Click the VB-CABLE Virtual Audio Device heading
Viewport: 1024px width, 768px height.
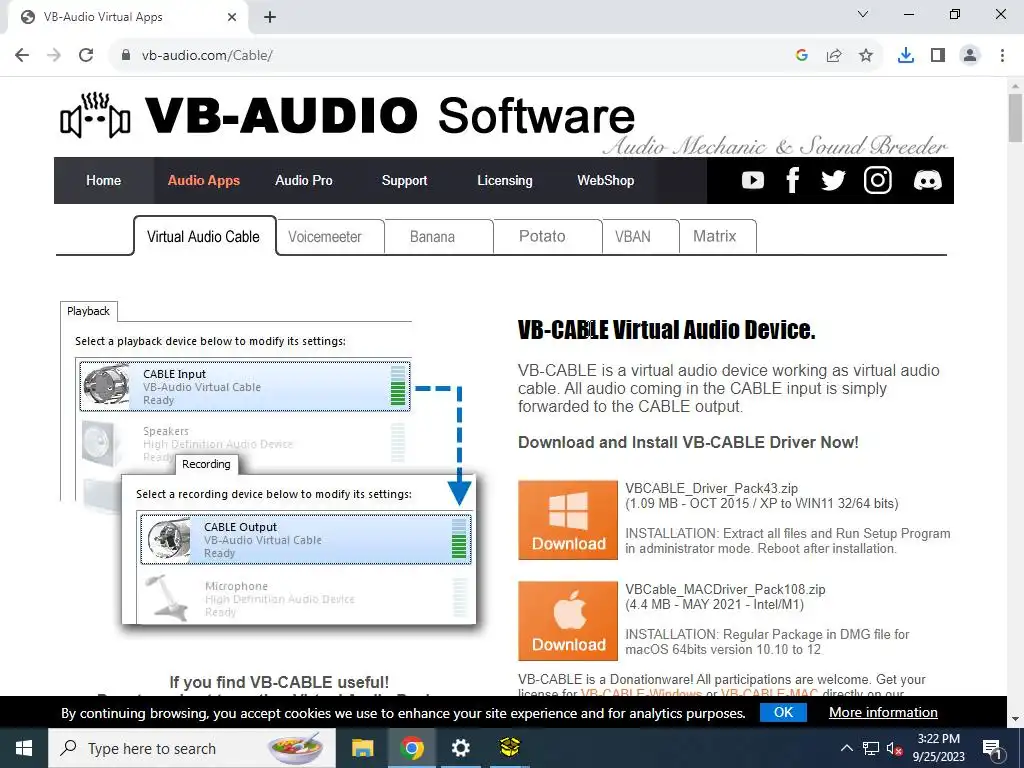point(667,330)
